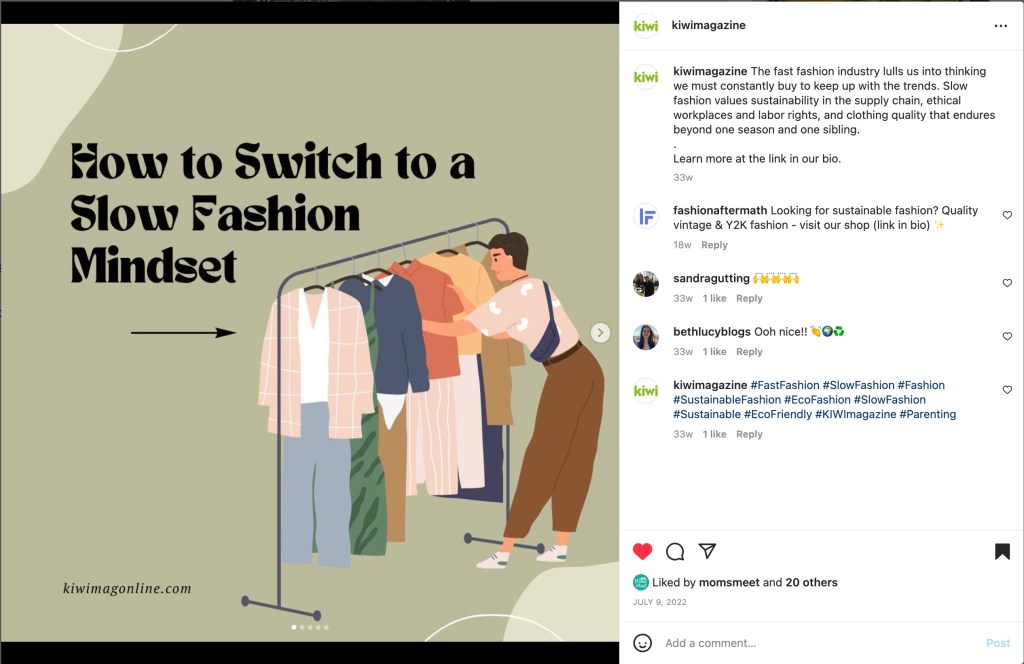Like fashionaftermath's comment with the heart

pyautogui.click(x=1007, y=215)
